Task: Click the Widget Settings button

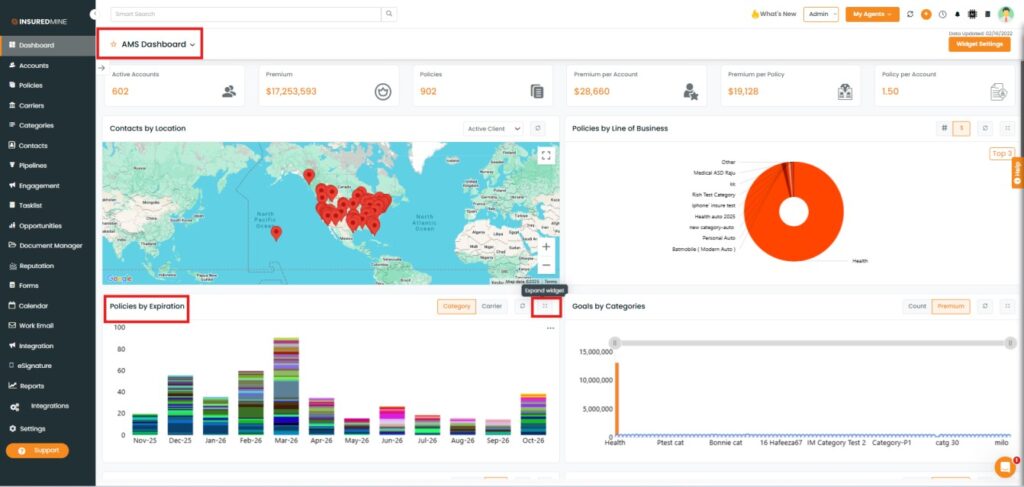Action: [x=979, y=44]
